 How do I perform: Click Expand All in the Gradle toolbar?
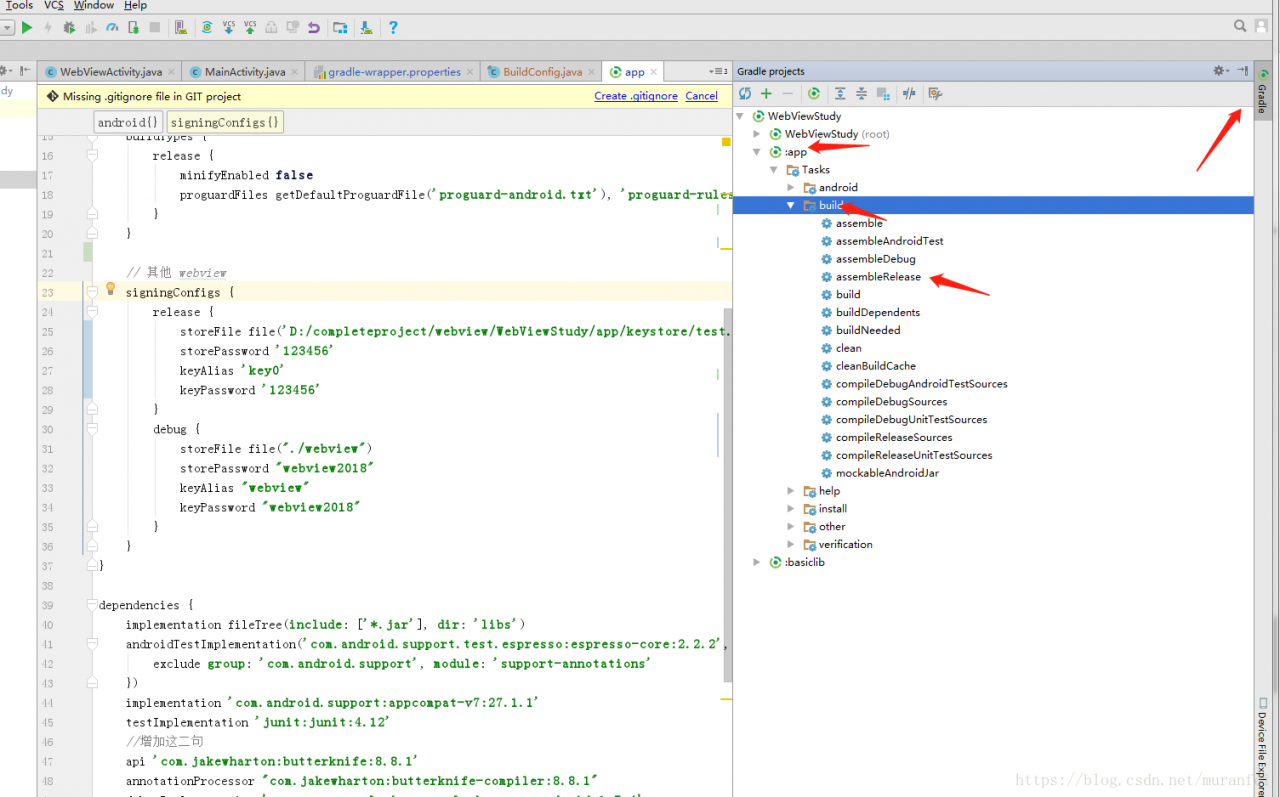pos(840,94)
